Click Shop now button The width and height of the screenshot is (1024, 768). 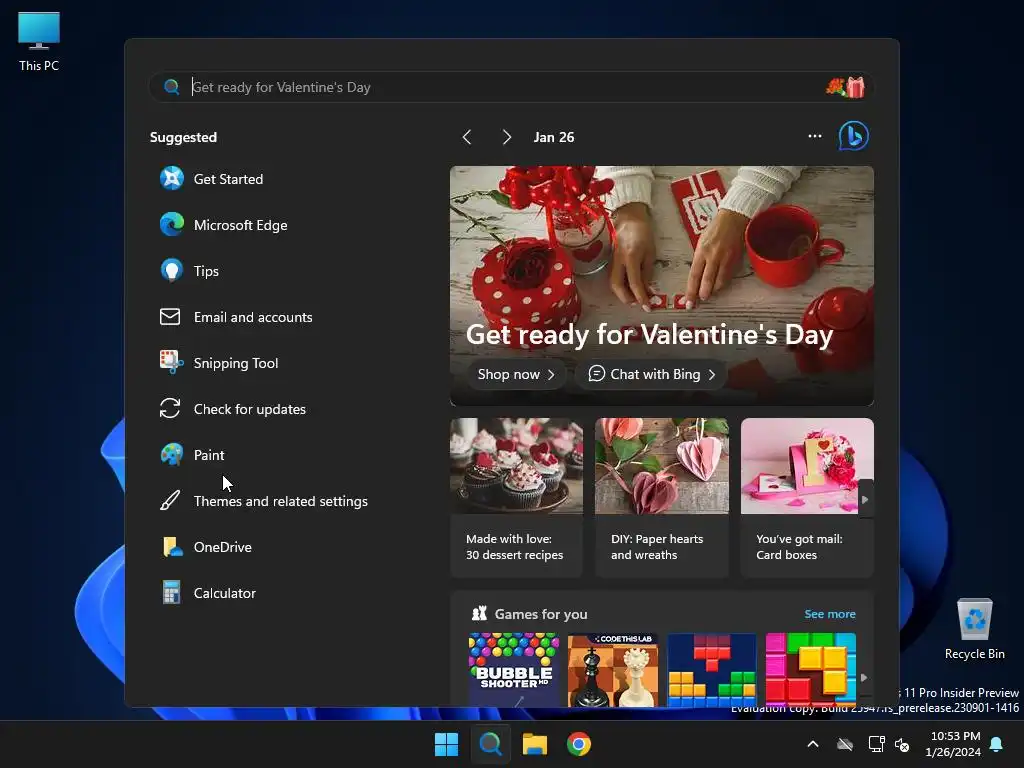coord(516,374)
